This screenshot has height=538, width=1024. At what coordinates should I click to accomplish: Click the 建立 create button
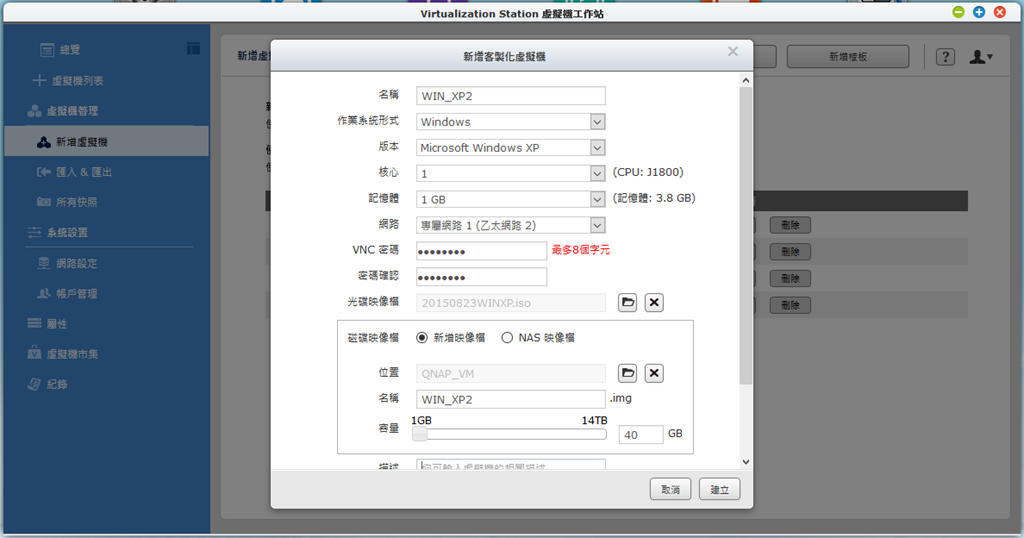click(719, 489)
